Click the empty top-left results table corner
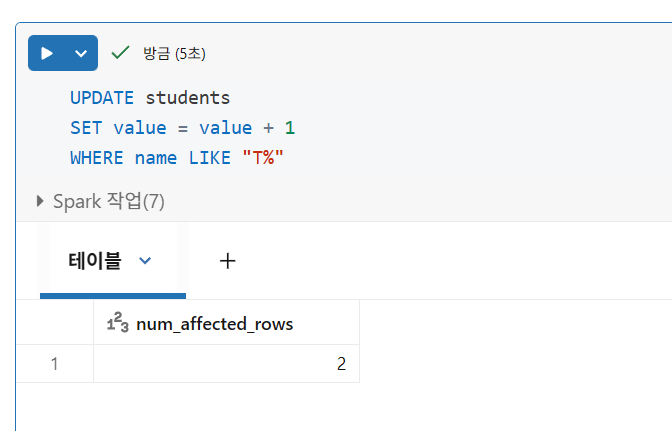The height and width of the screenshot is (431, 672). (x=54, y=323)
